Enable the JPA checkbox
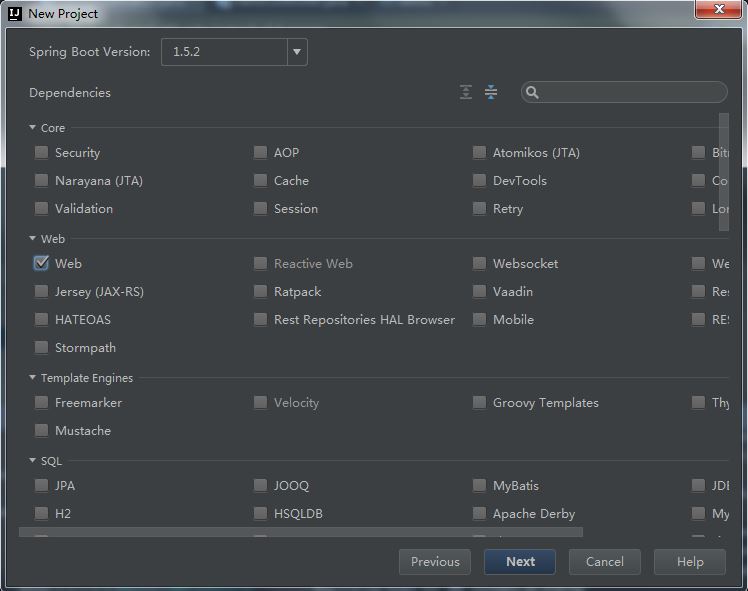This screenshot has width=748, height=591. coord(42,486)
